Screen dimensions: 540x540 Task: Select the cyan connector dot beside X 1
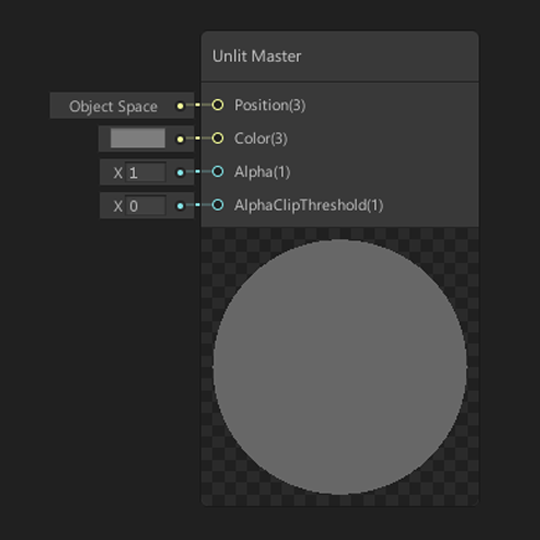point(180,173)
